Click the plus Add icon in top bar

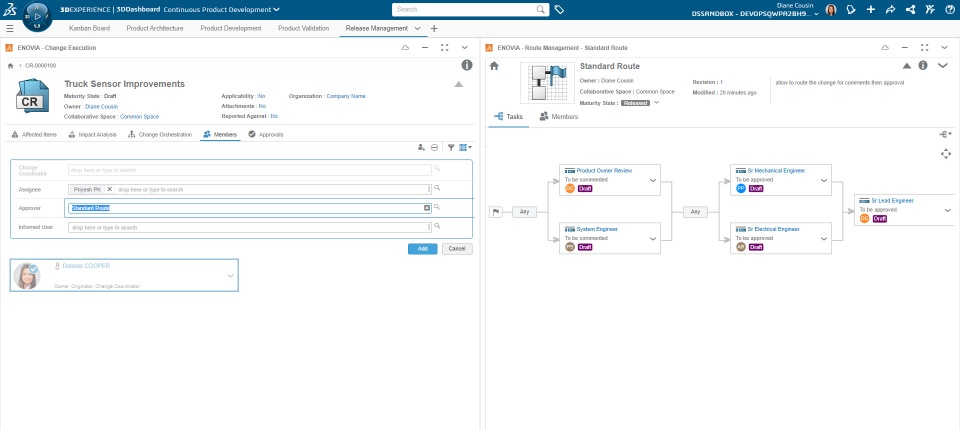click(x=871, y=9)
